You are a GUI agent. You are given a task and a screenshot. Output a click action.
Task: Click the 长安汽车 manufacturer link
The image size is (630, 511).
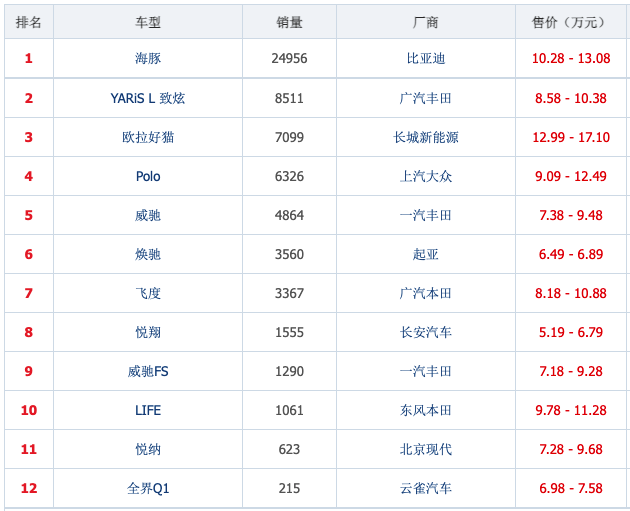coord(426,332)
